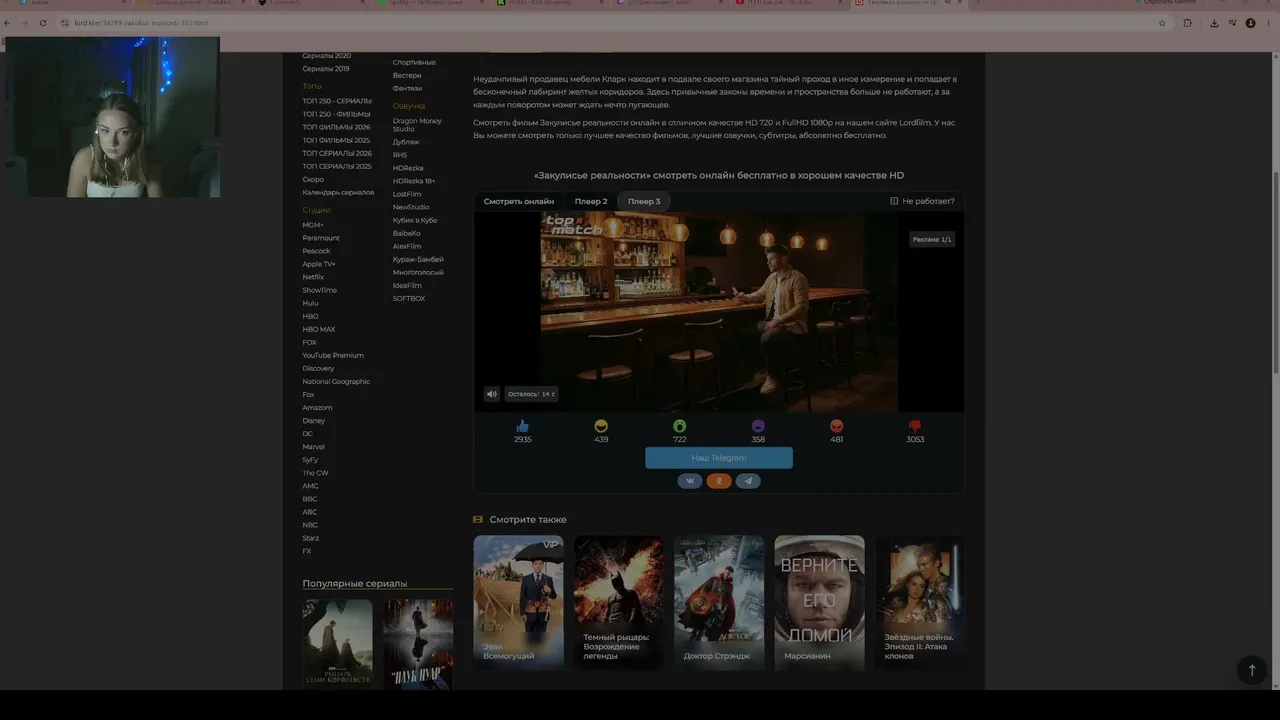Viewport: 1280px width, 720px height.
Task: Open the Эван Всемогущий movie card
Action: pos(518,602)
